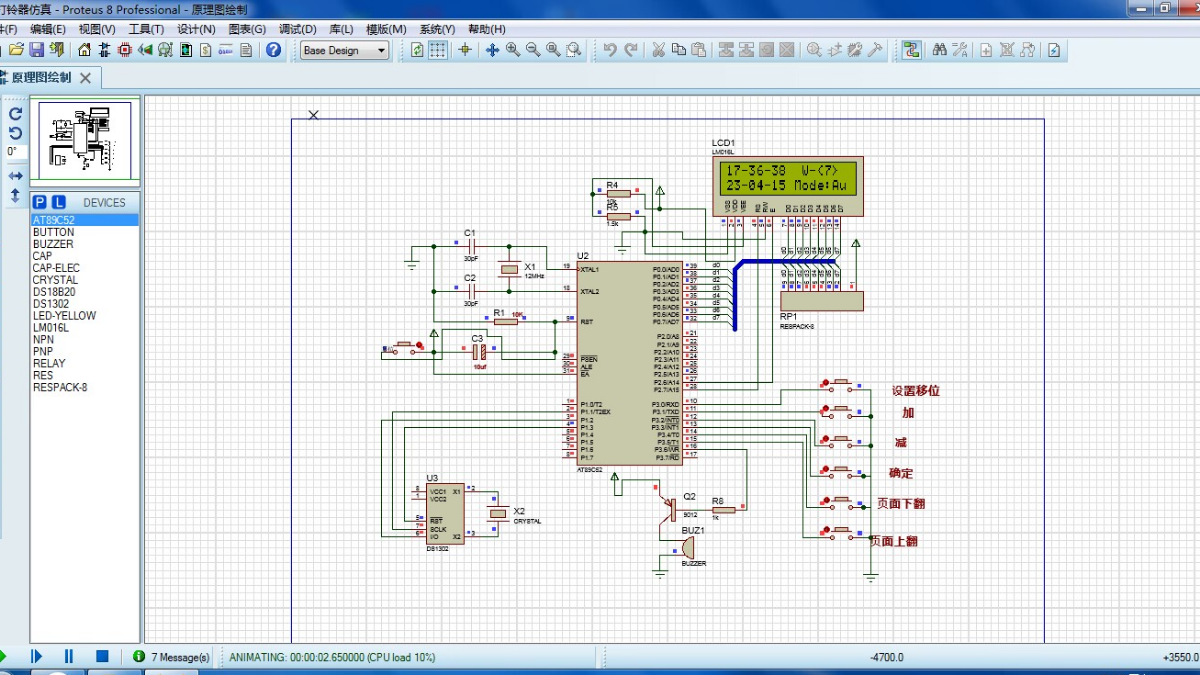
Task: Open the 视图(V) menu
Action: tap(97, 29)
